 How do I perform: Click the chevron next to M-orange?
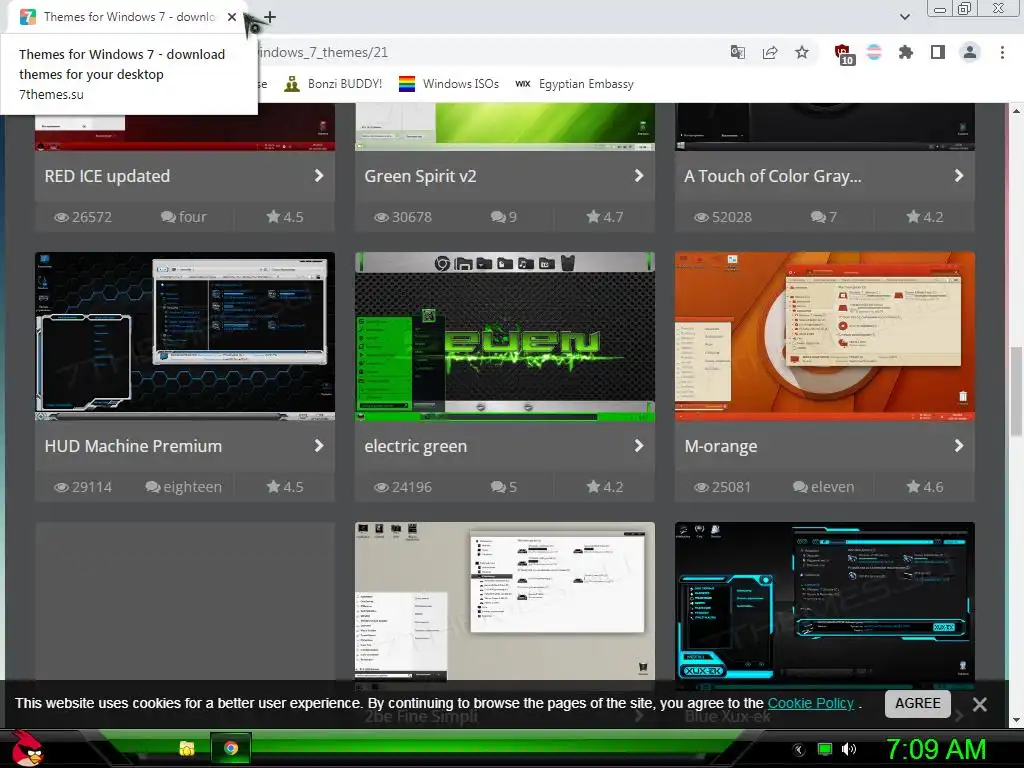click(x=959, y=445)
